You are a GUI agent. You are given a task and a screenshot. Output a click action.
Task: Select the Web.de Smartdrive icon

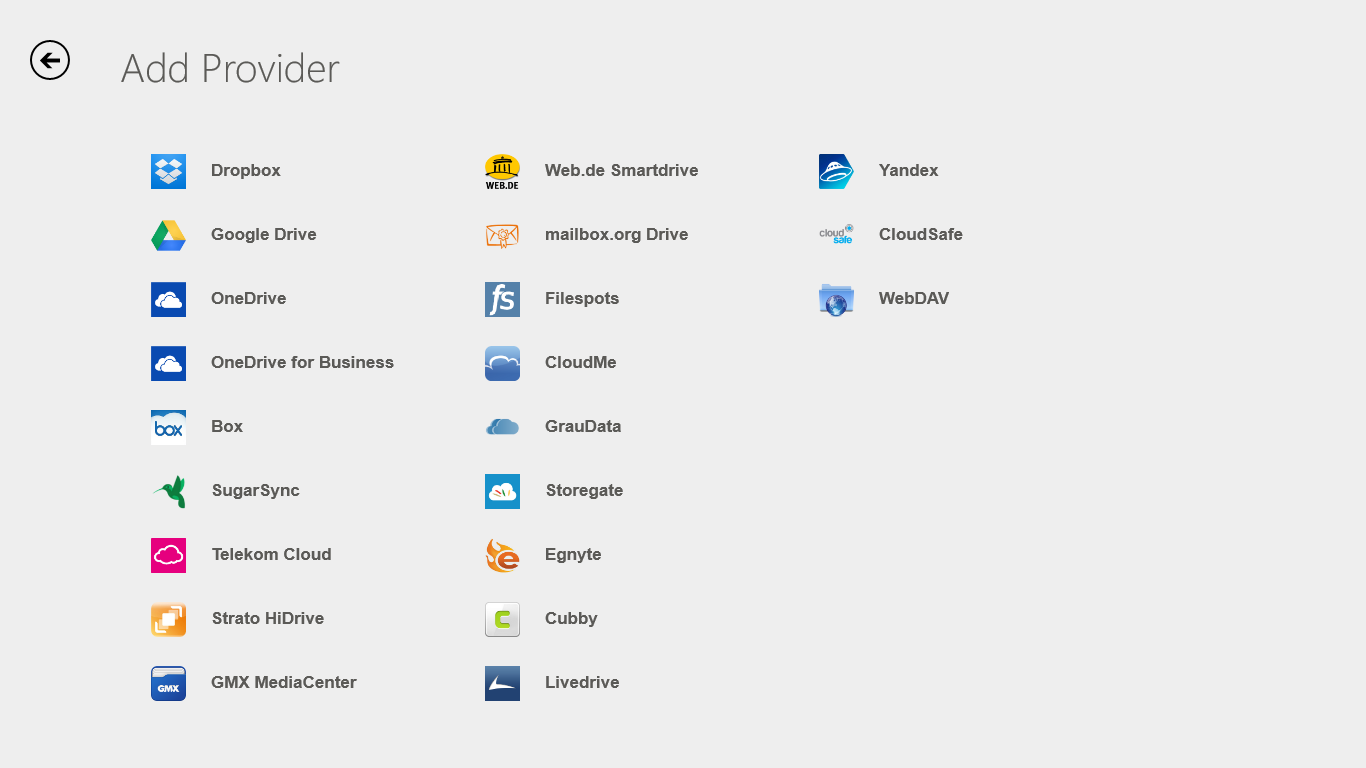click(502, 171)
